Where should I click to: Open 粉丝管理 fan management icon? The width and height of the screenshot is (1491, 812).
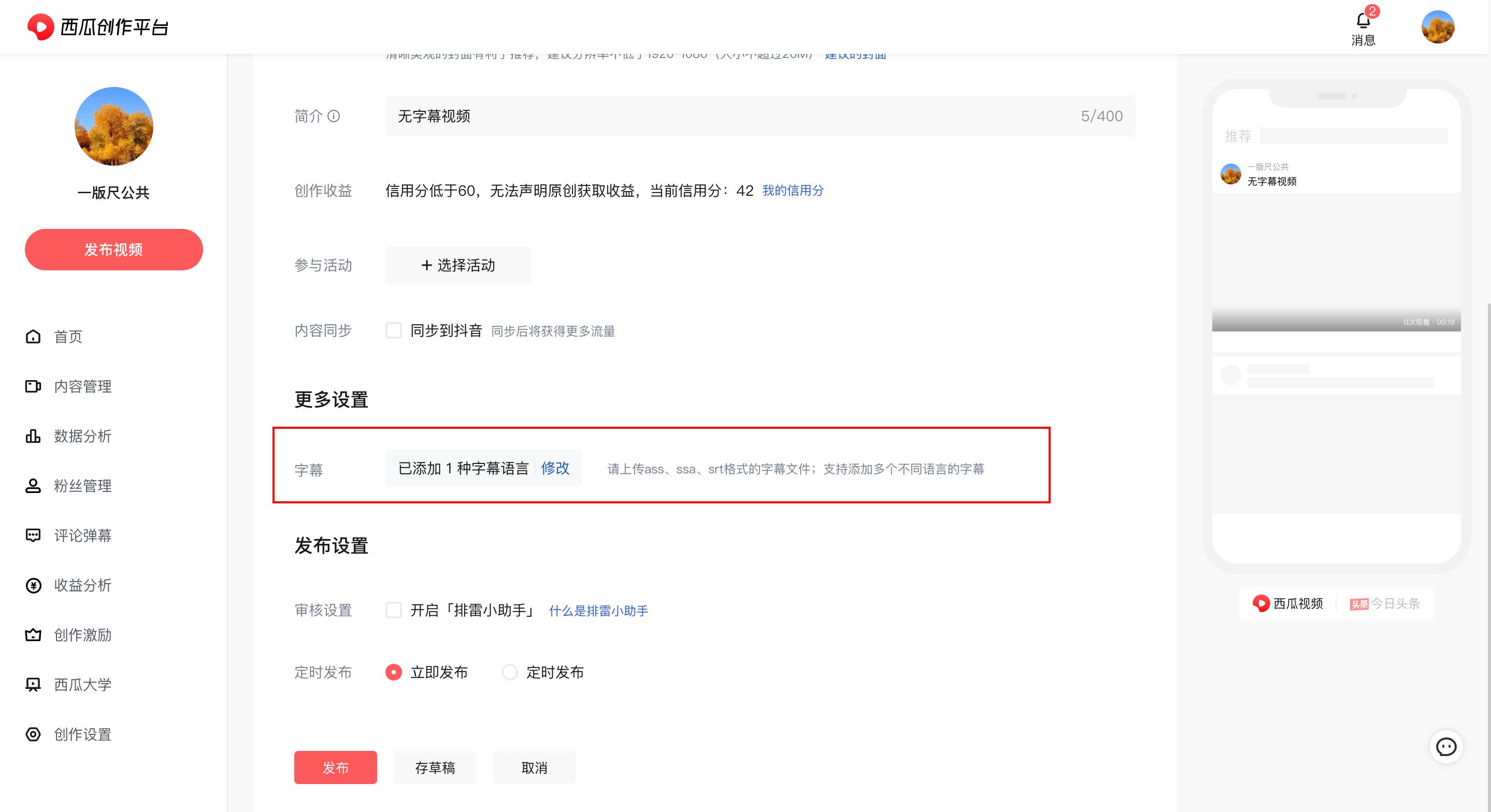tap(33, 486)
